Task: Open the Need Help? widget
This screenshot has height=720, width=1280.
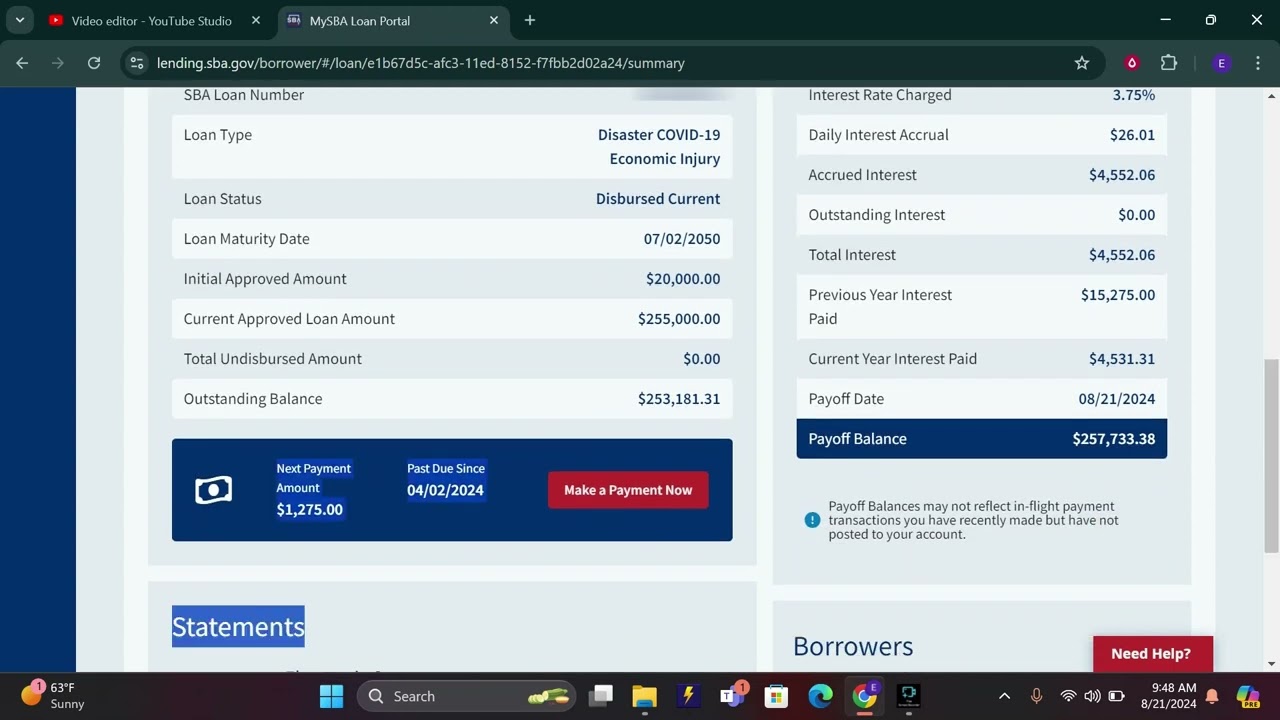Action: click(1152, 654)
